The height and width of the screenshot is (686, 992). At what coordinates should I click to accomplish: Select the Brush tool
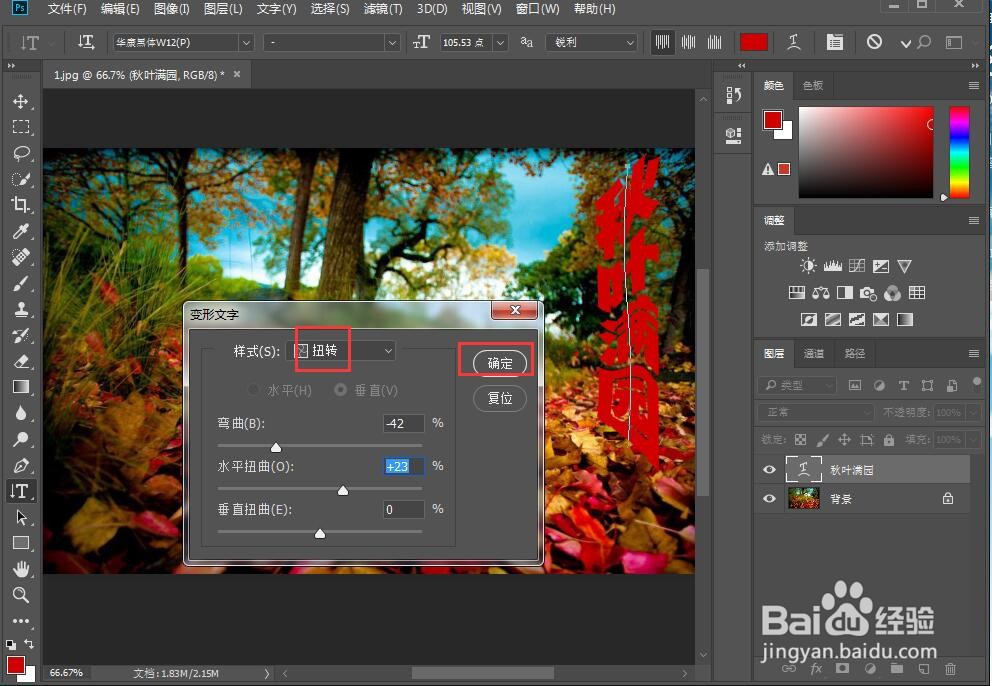[x=21, y=283]
